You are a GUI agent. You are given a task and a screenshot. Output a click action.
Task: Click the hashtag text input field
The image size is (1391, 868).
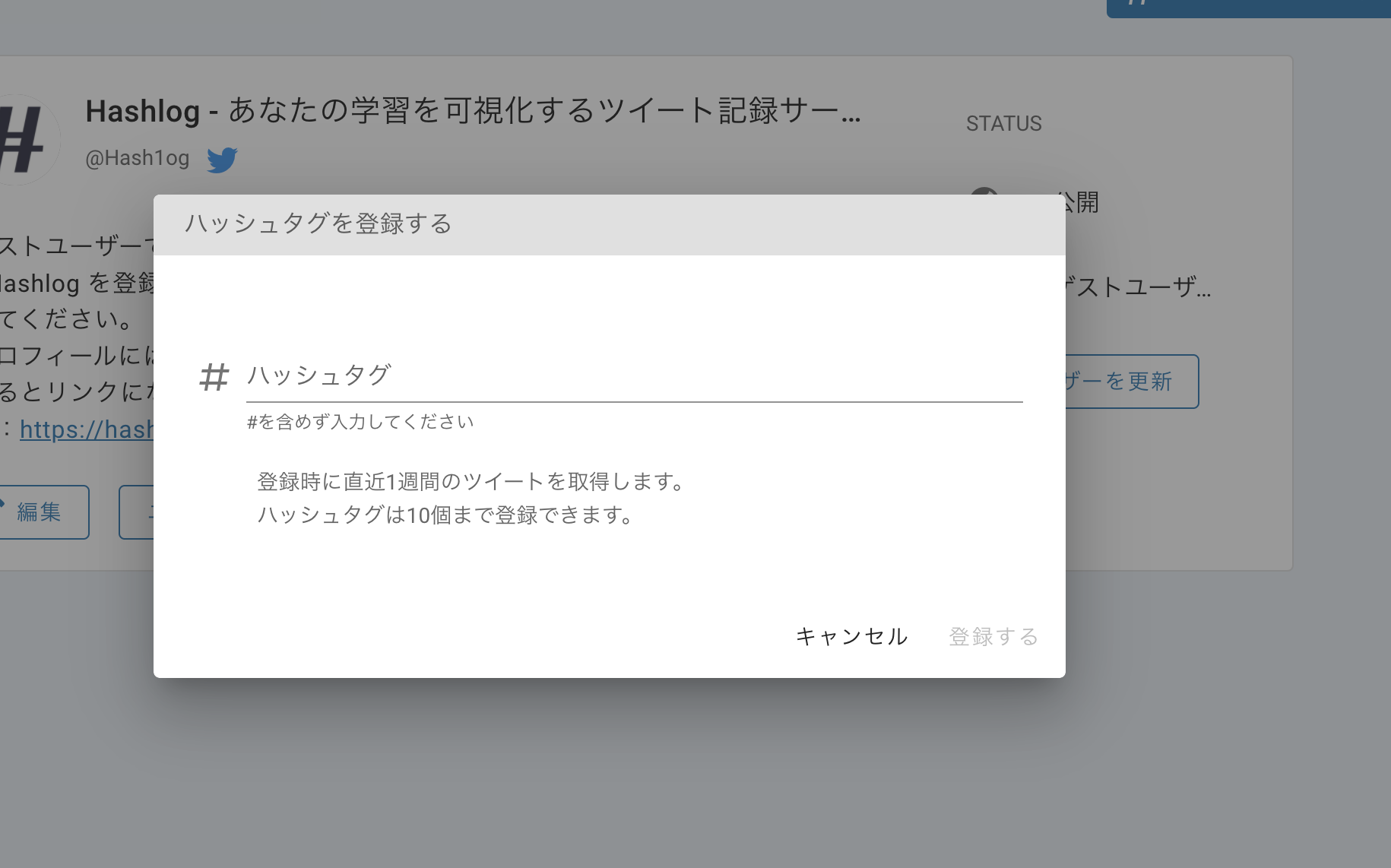click(634, 375)
